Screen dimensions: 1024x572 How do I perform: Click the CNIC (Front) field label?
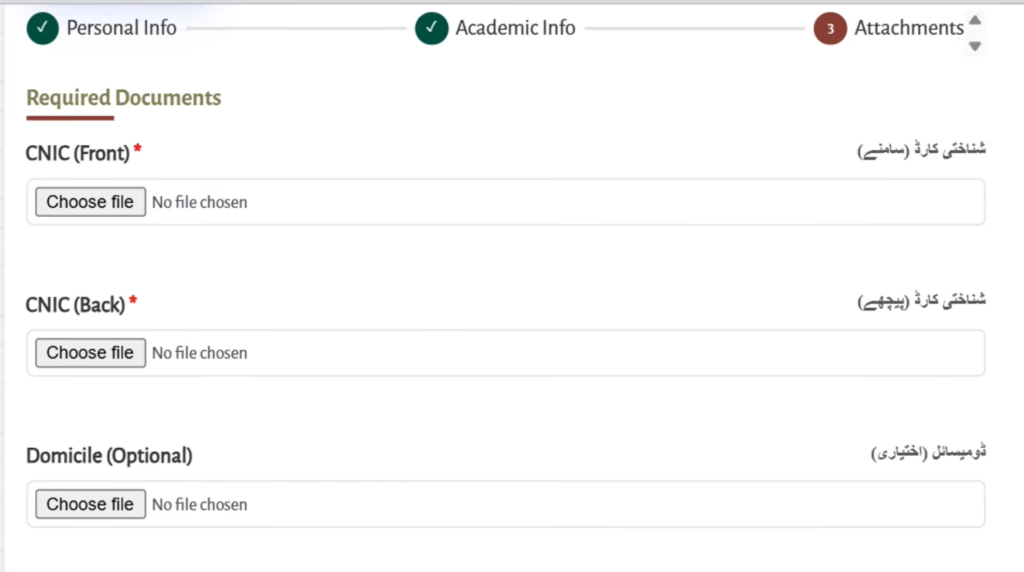(78, 154)
